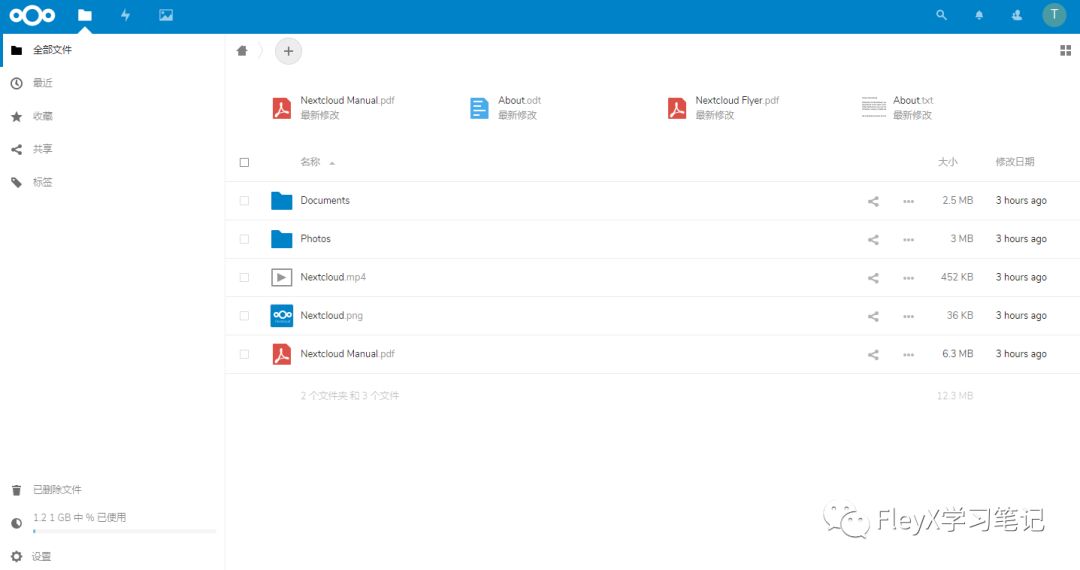
Task: Tick the Nextcloud Manual.pdf row checkbox
Action: 244,354
